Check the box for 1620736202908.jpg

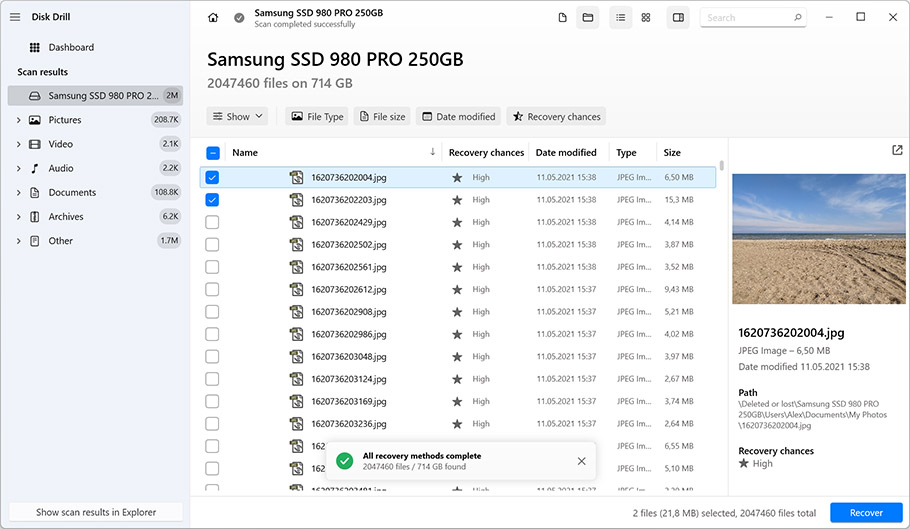pyautogui.click(x=212, y=312)
